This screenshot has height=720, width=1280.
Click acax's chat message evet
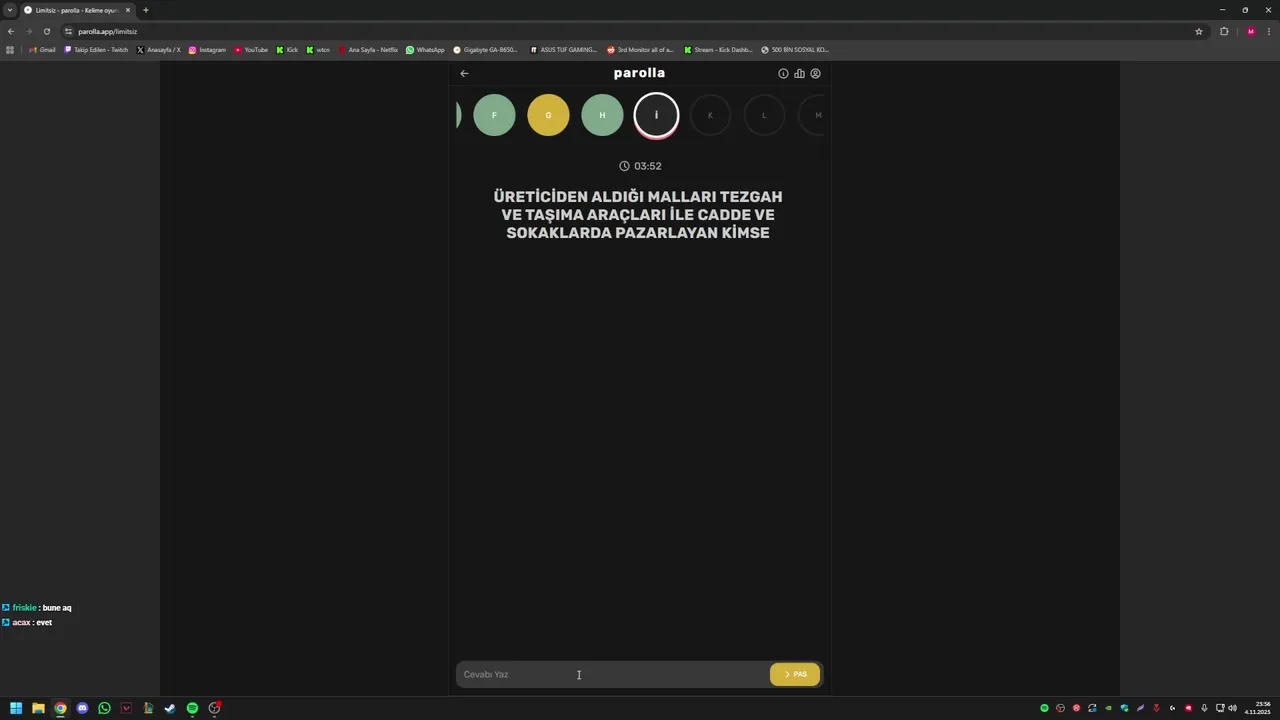[44, 622]
